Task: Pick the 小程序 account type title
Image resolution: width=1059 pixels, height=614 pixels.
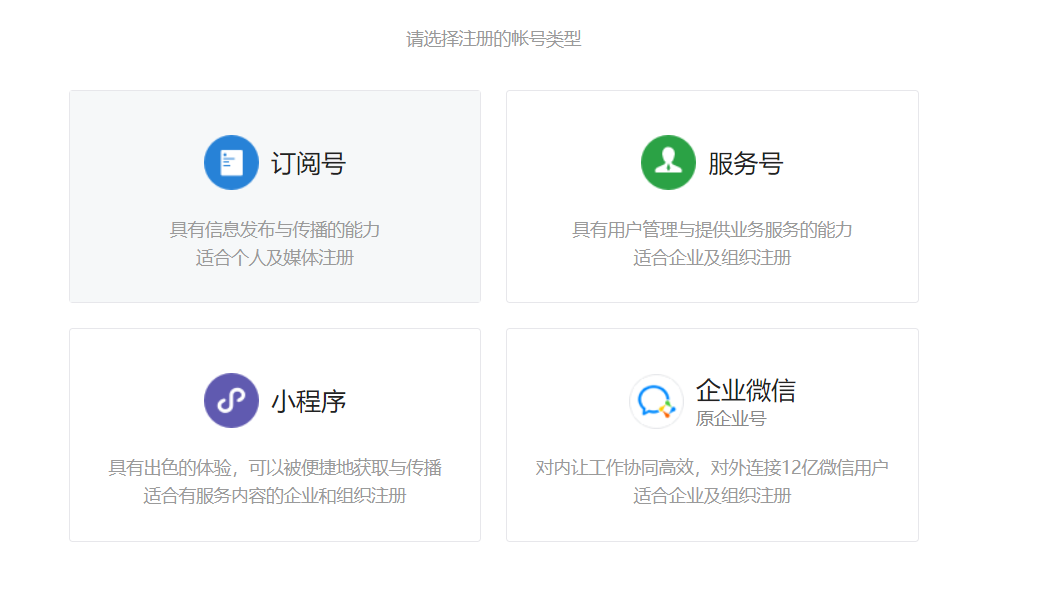Action: pyautogui.click(x=308, y=401)
